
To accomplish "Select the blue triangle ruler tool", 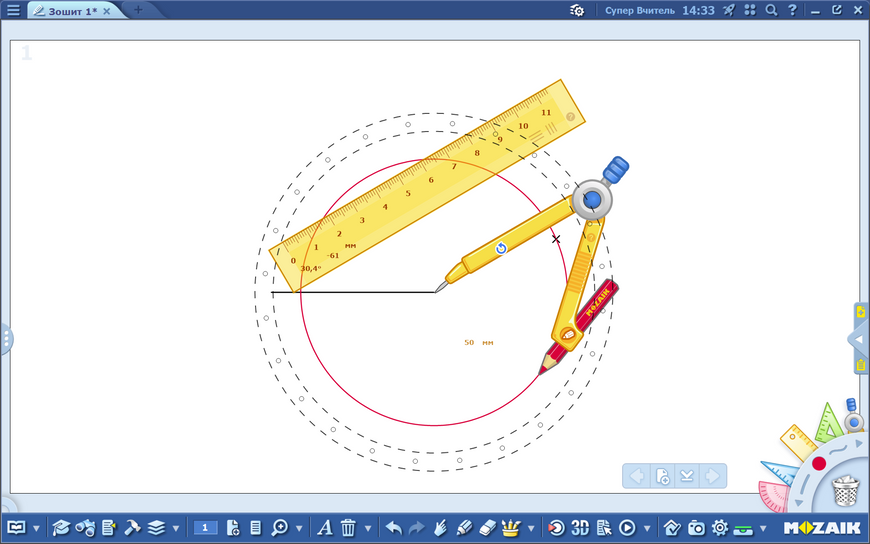I will (x=779, y=472).
